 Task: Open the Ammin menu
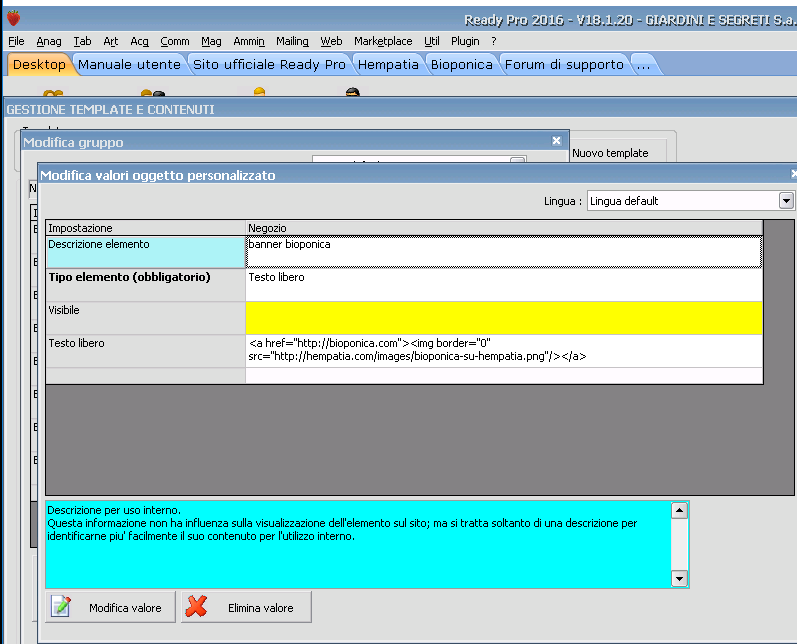[x=249, y=41]
